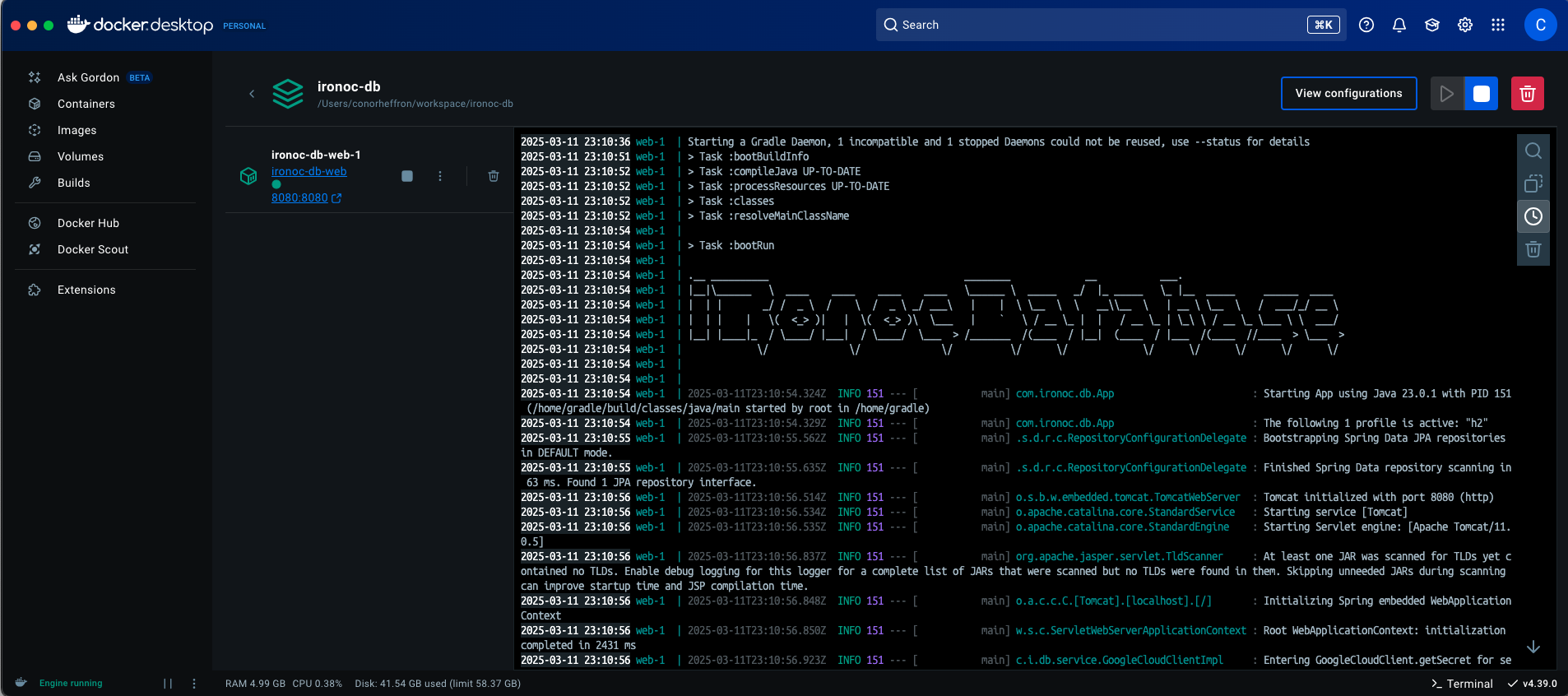Delete the ironoc-db-web-1 container
Screen dimensions: 1568x696
494,176
